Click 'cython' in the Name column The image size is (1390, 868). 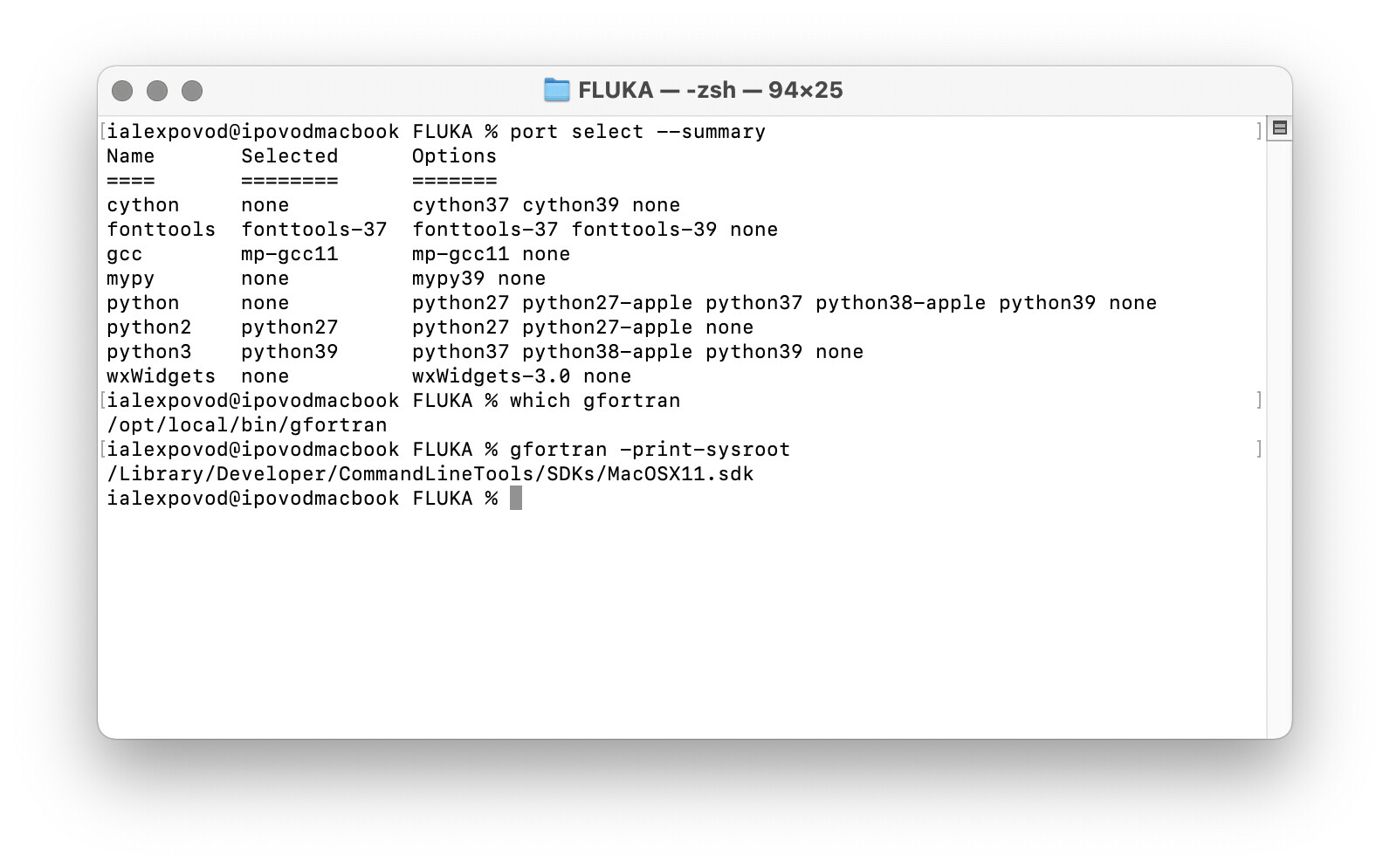[142, 205]
